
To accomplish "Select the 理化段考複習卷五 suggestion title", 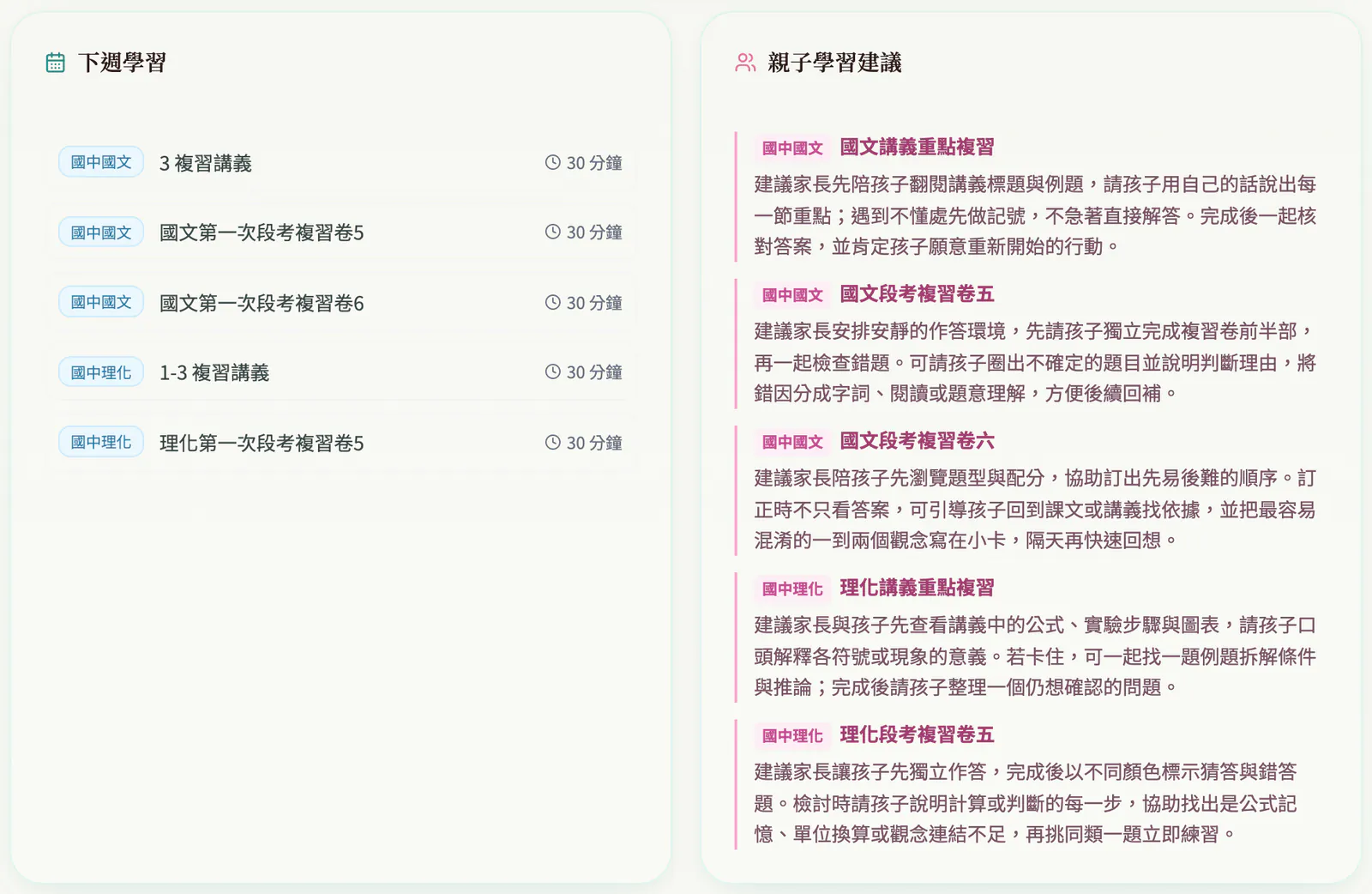I will pyautogui.click(x=917, y=734).
